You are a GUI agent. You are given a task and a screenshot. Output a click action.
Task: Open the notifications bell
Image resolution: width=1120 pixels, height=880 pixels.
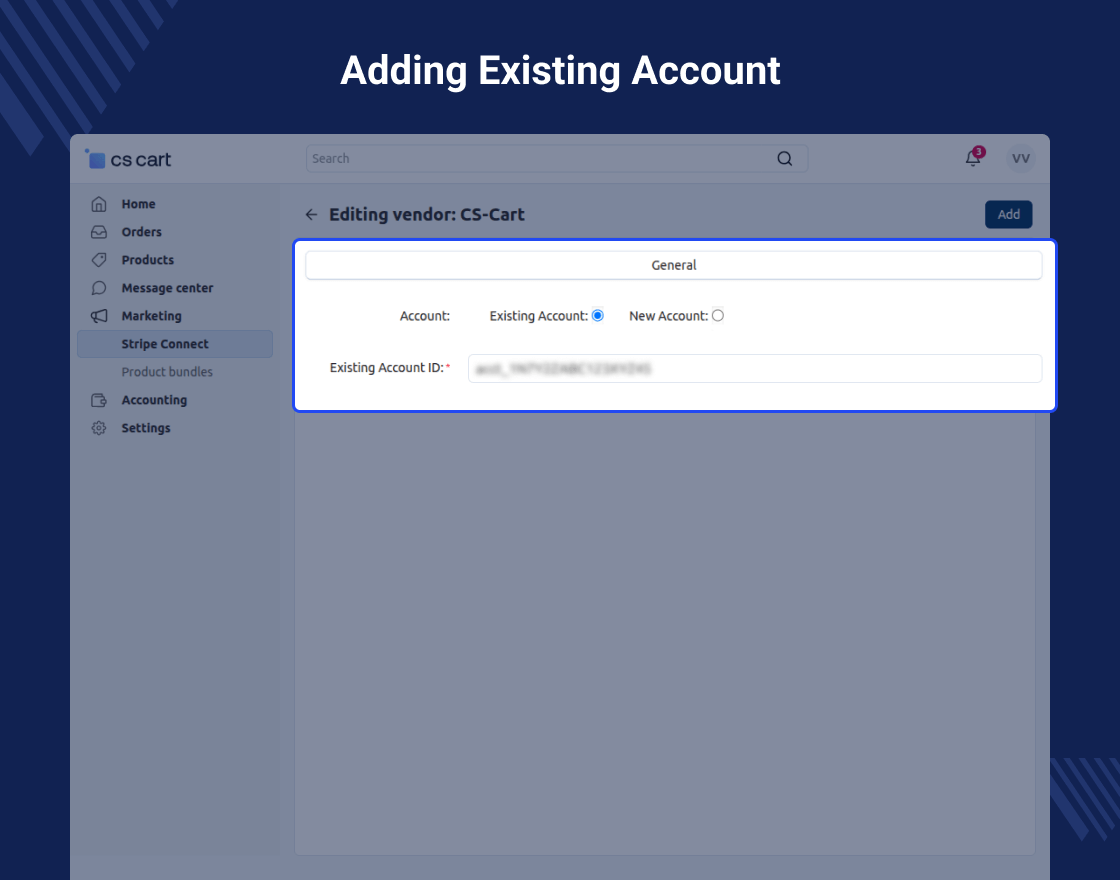coord(972,158)
